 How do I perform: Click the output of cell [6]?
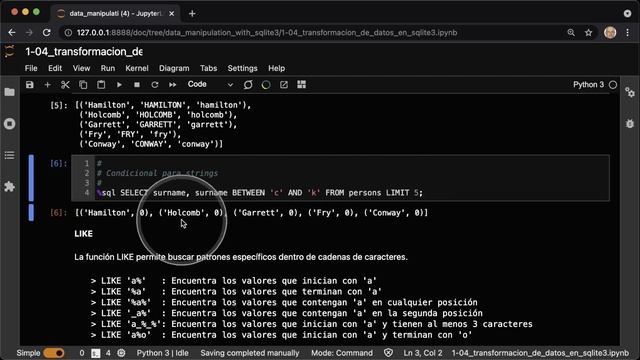251,213
